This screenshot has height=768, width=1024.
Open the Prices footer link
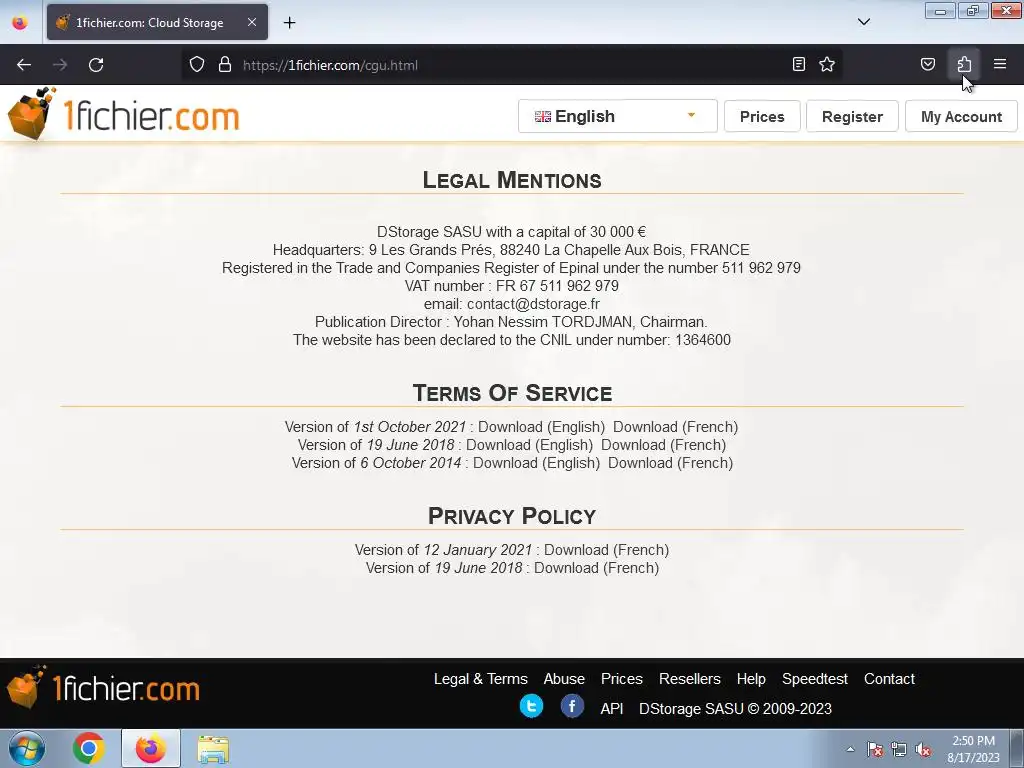pos(622,679)
